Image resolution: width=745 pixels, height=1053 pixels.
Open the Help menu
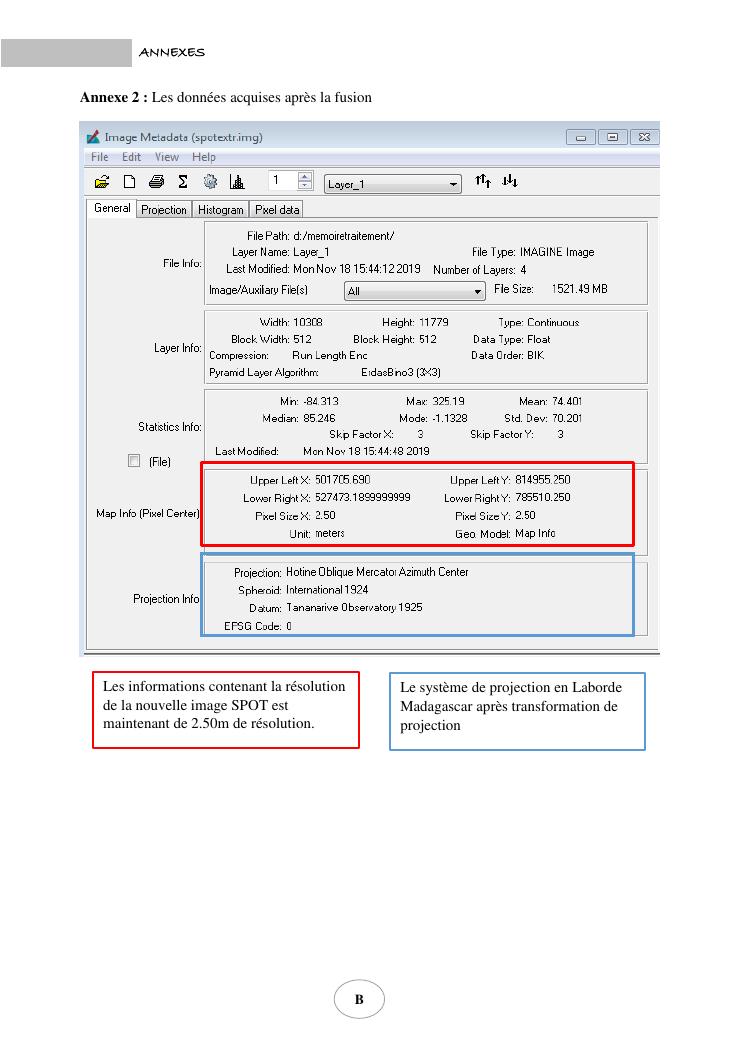(x=204, y=157)
